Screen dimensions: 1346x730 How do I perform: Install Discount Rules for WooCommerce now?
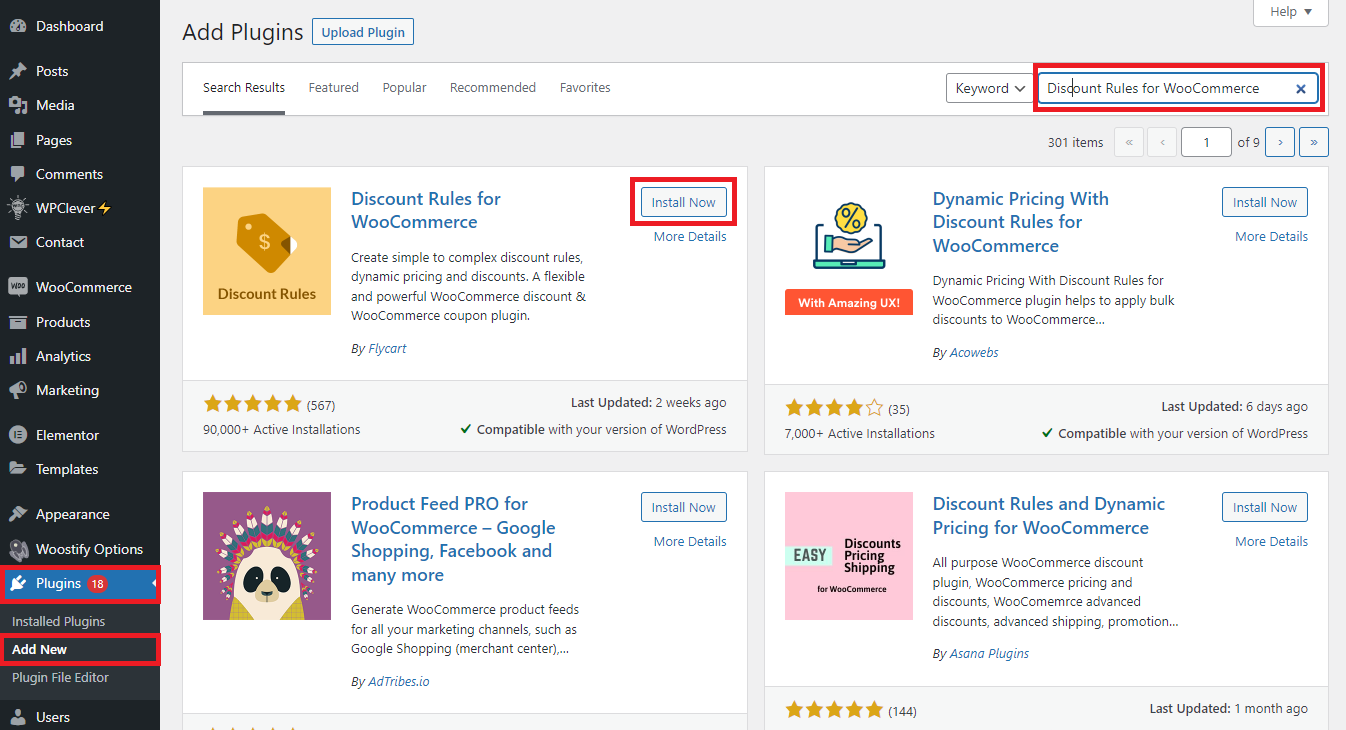684,202
